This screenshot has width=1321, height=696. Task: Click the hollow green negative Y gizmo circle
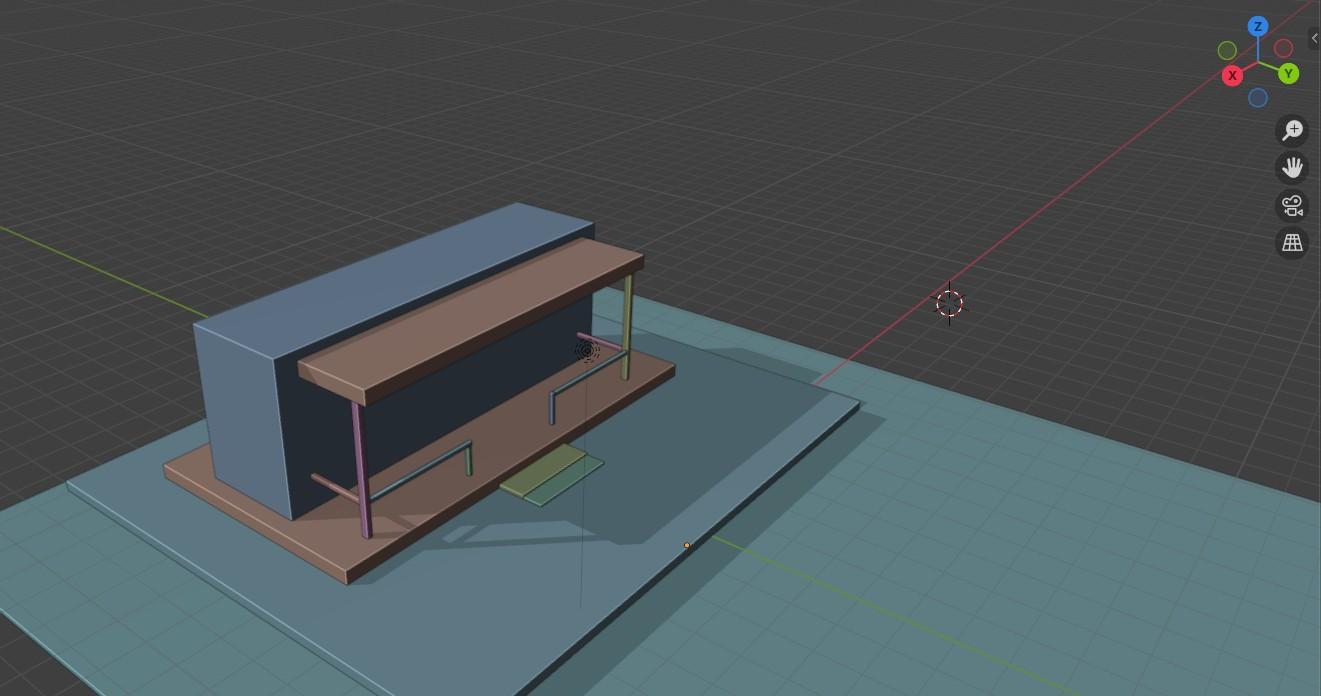(1227, 50)
